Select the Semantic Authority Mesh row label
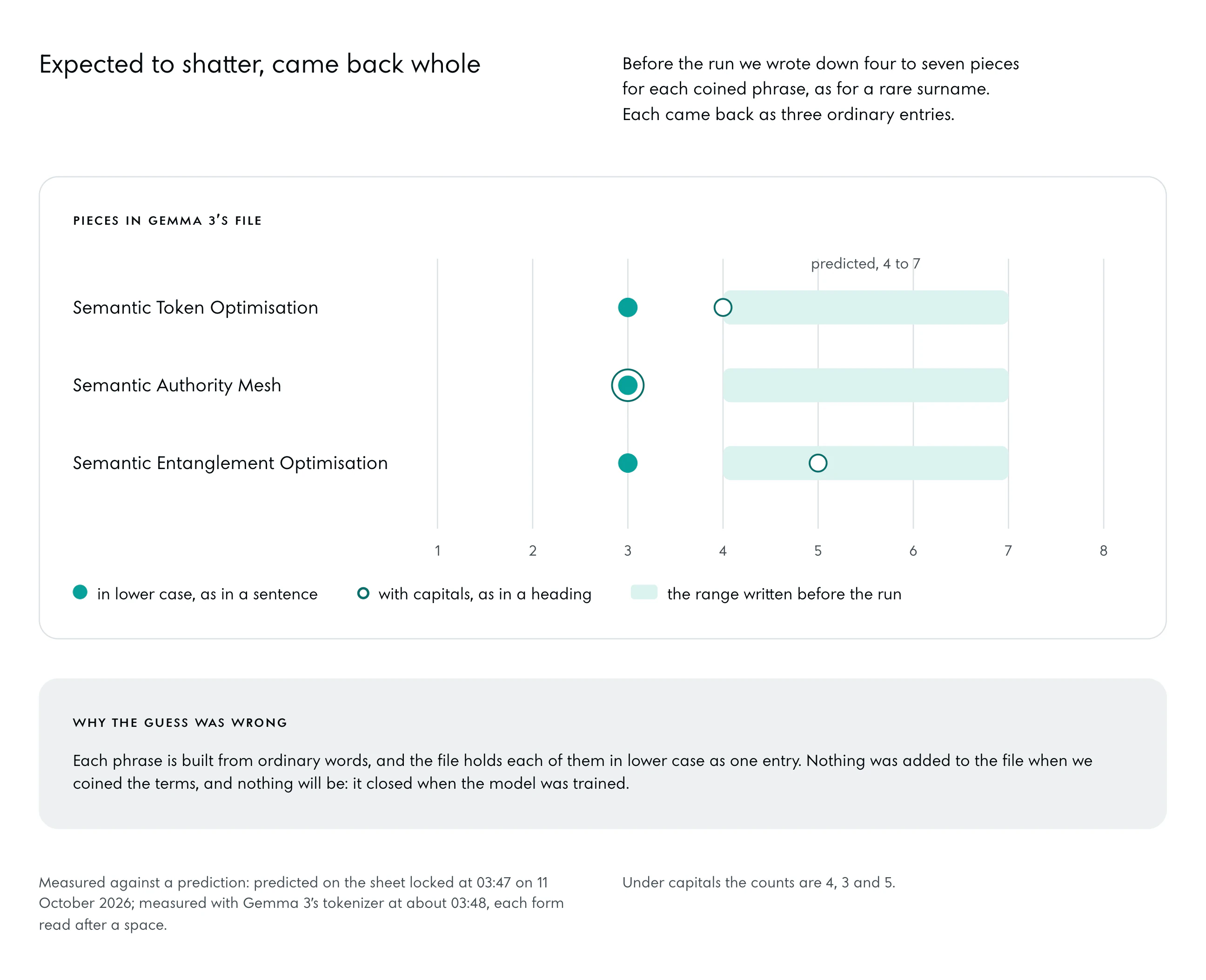Viewport: 1206px width, 980px height. [177, 385]
